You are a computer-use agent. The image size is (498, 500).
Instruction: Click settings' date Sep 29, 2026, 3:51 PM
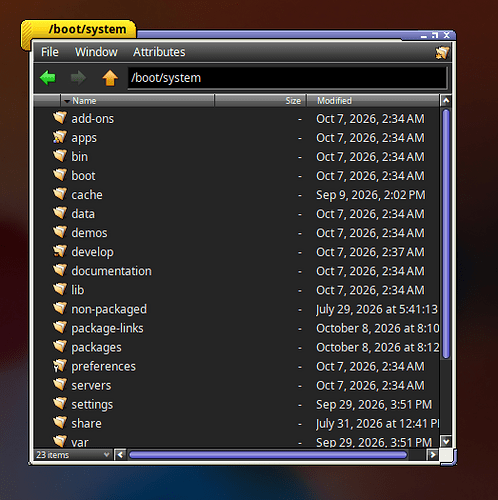[374, 405]
